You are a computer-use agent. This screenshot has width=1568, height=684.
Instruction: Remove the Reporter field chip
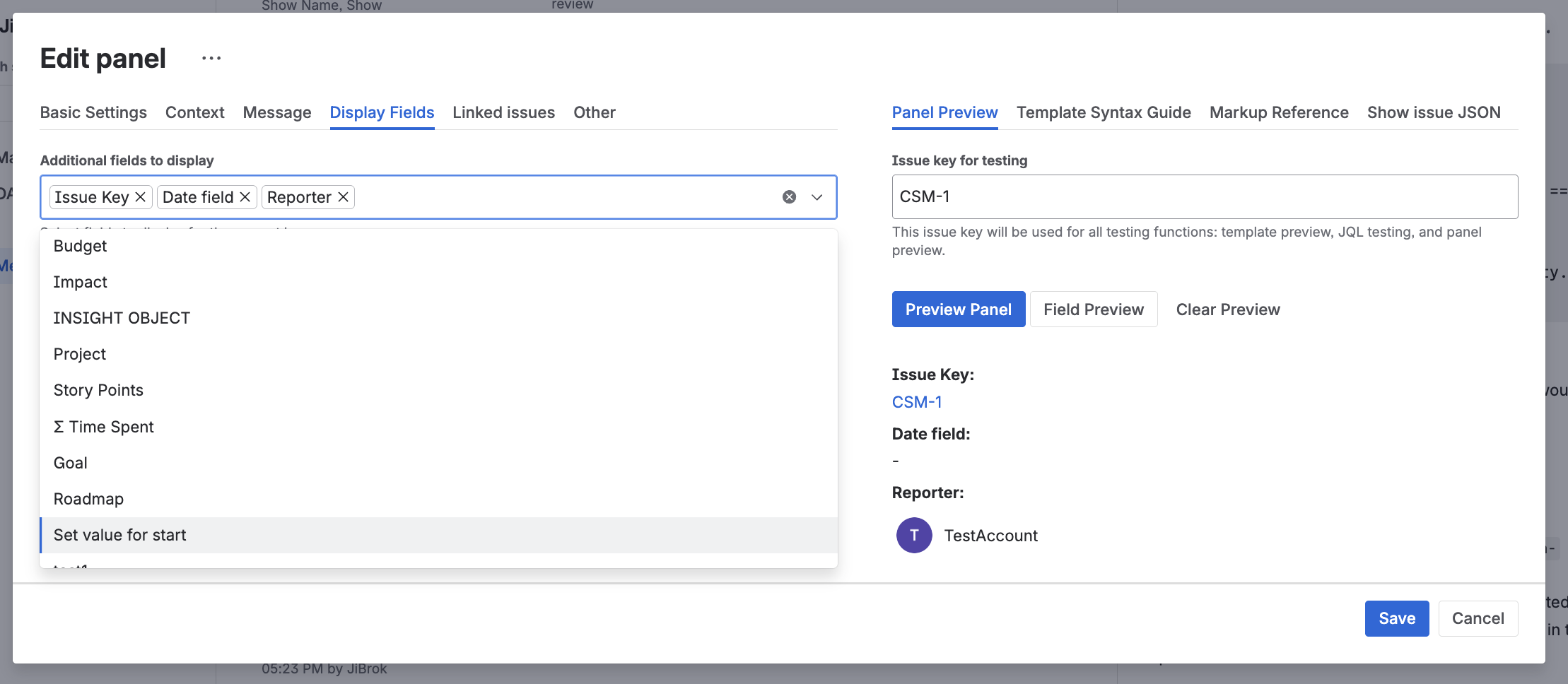pyautogui.click(x=343, y=197)
